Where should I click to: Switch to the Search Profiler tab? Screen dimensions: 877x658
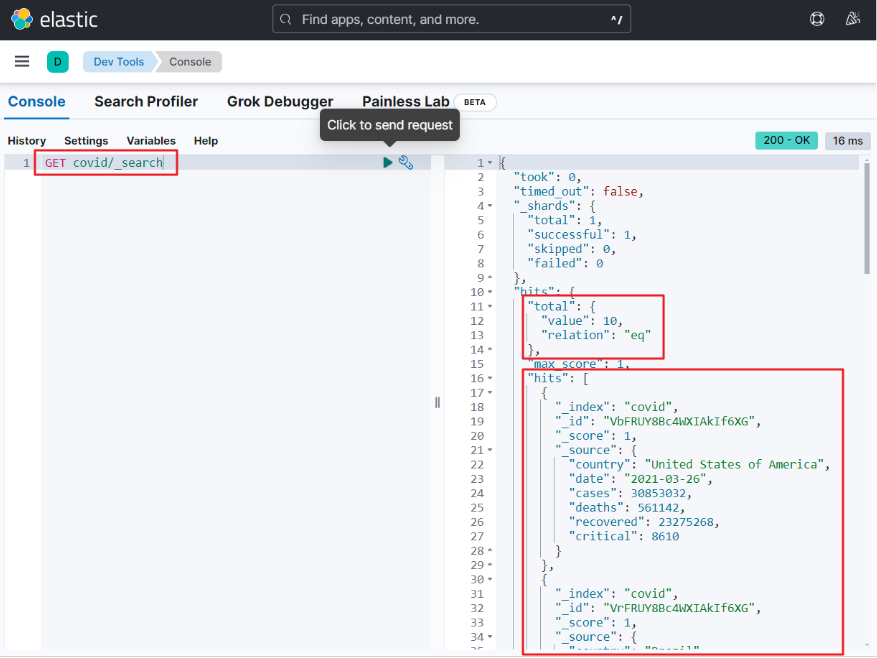click(x=146, y=102)
